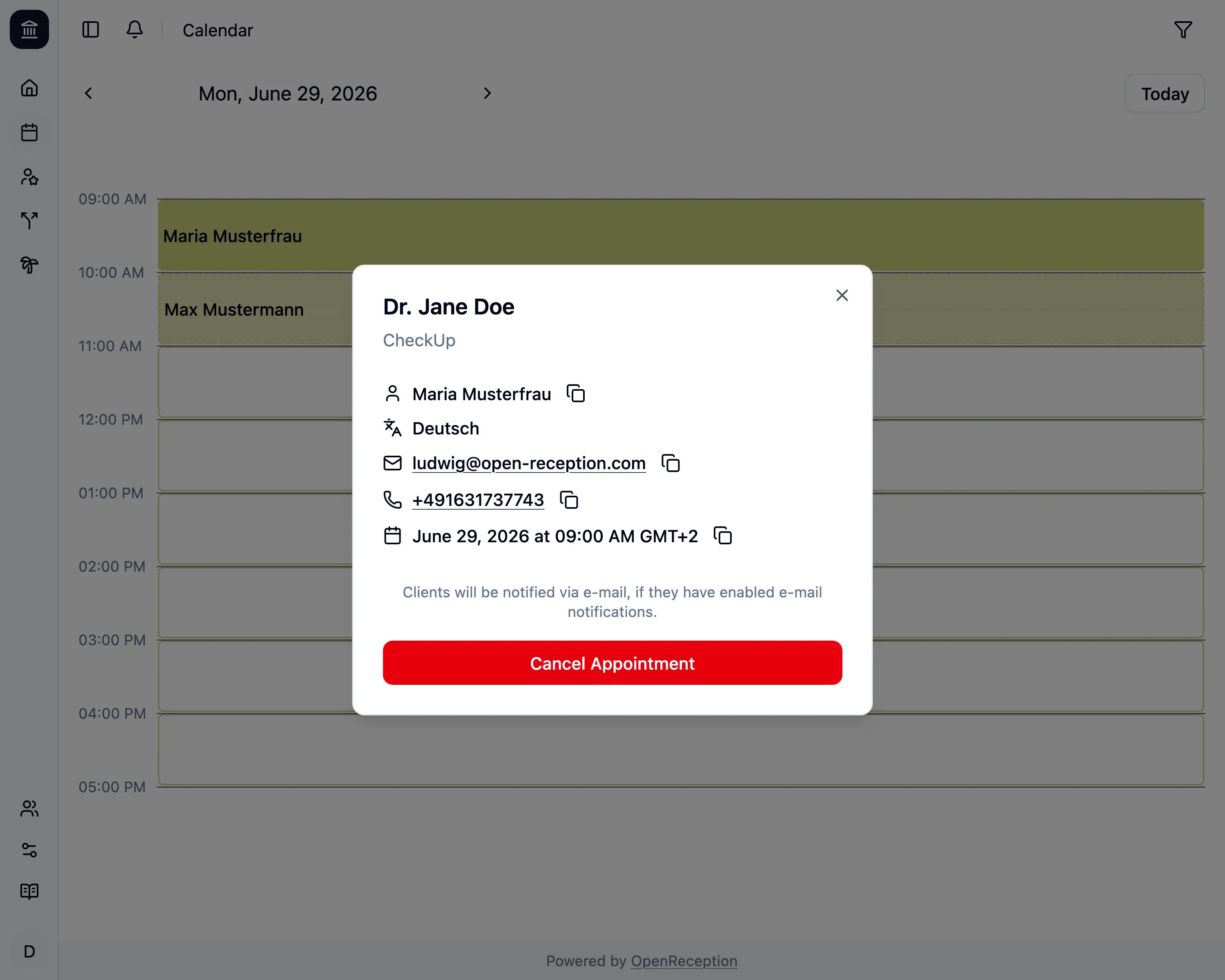
Task: Copy the appointment date and time
Action: pos(723,536)
